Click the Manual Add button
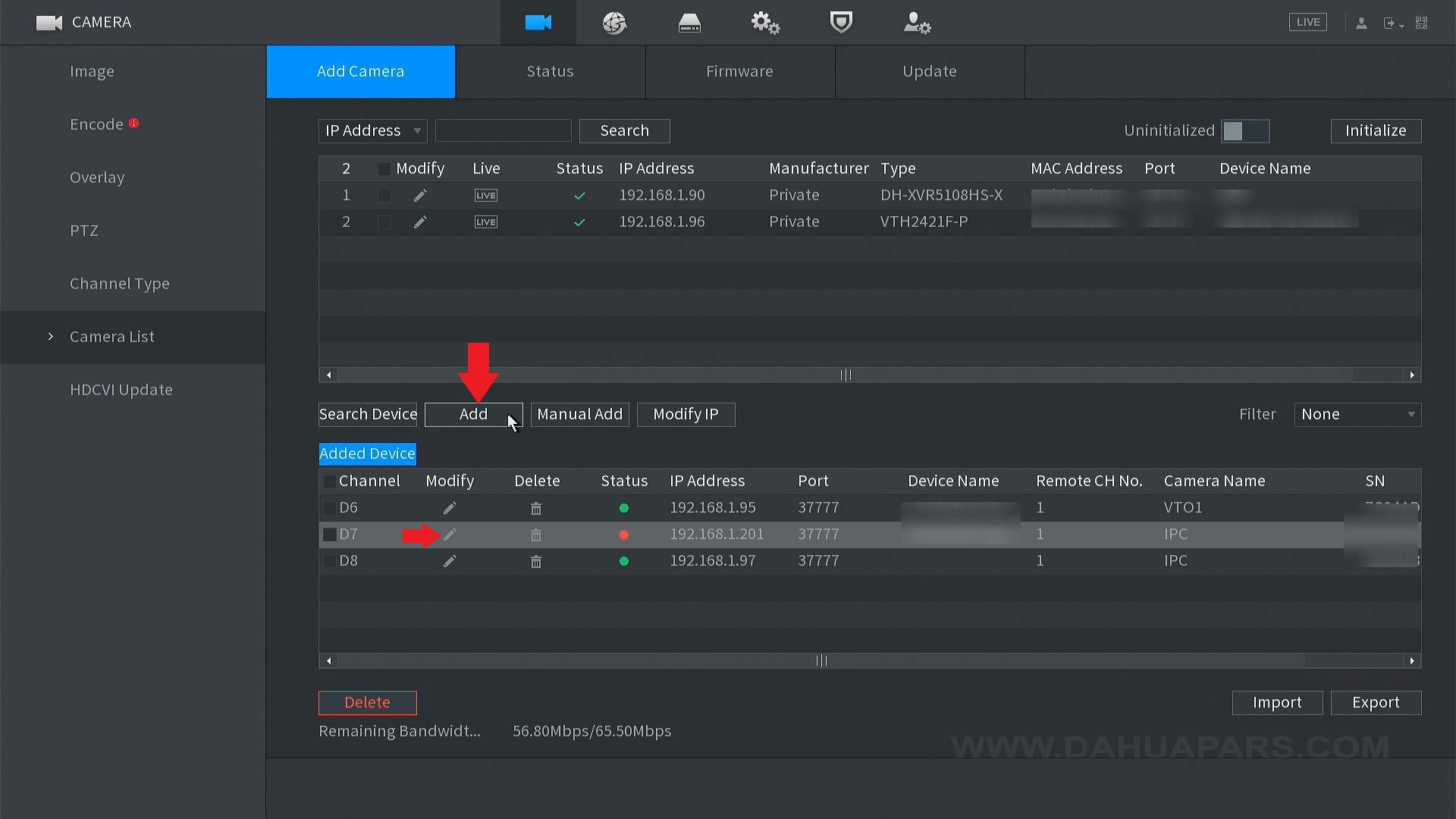This screenshot has width=1456, height=819. tap(580, 415)
